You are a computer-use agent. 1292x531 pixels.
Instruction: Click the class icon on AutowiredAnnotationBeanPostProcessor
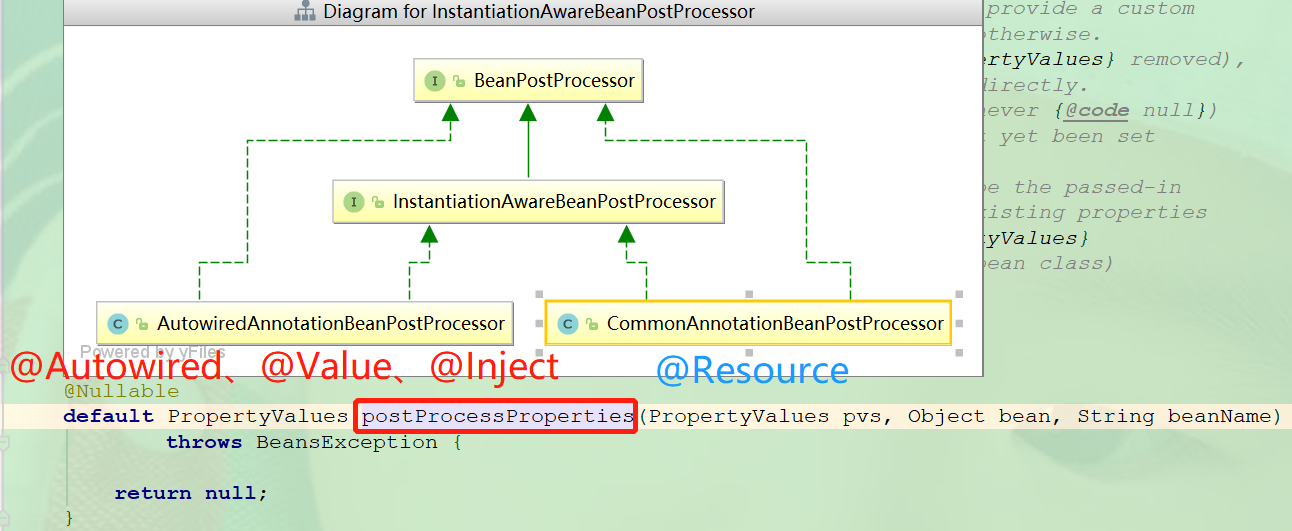click(x=118, y=324)
